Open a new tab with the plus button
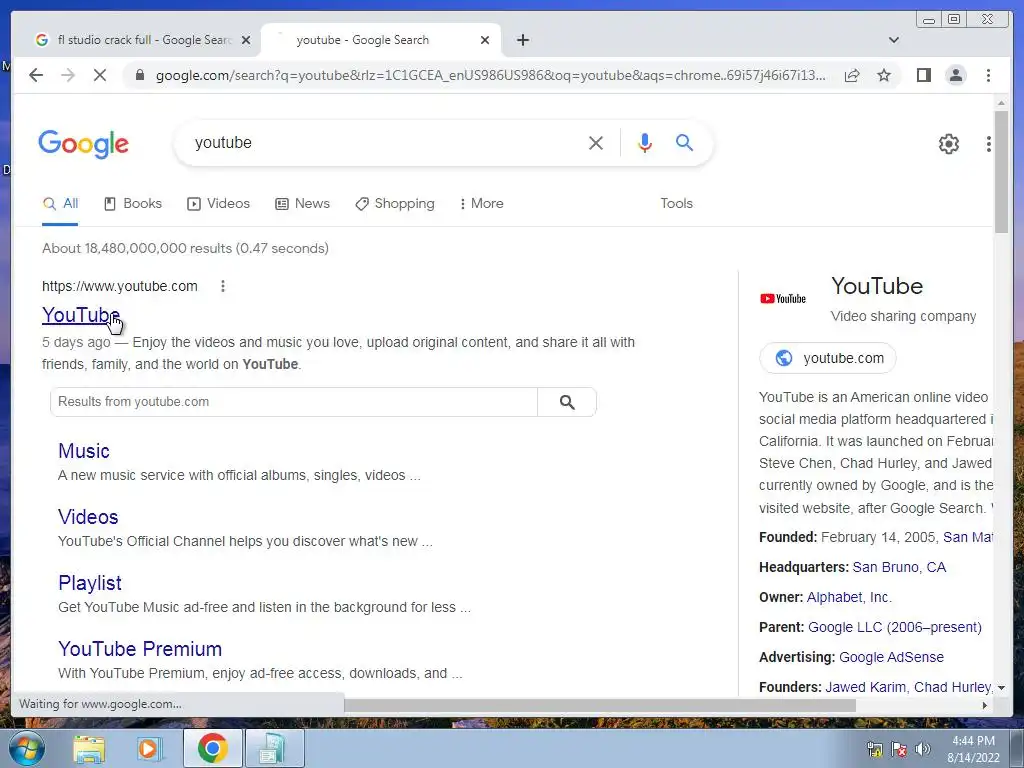The width and height of the screenshot is (1024, 768). coord(522,40)
